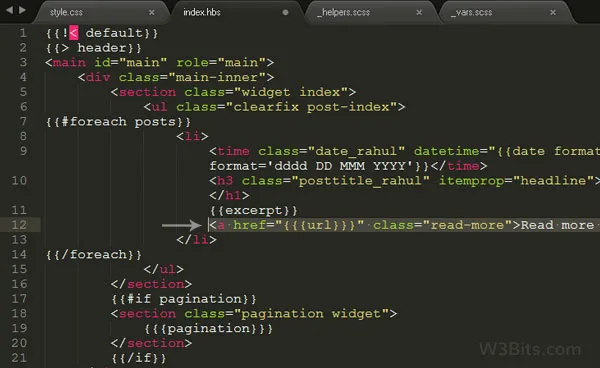Open the _helpers.scss tab
This screenshot has width=600, height=368.
(x=344, y=13)
